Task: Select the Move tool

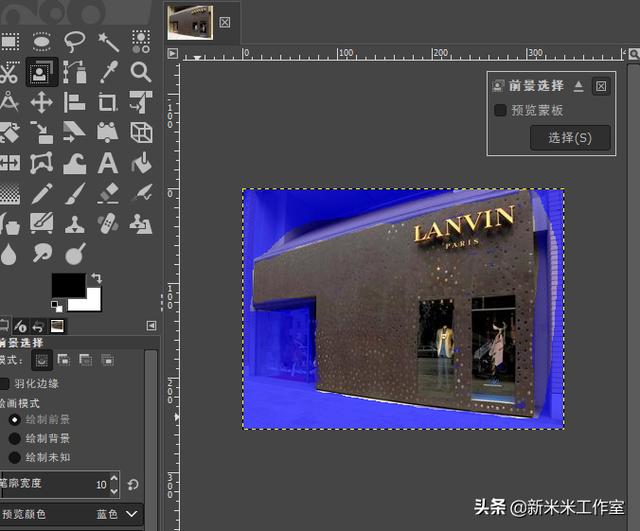Action: [x=42, y=102]
